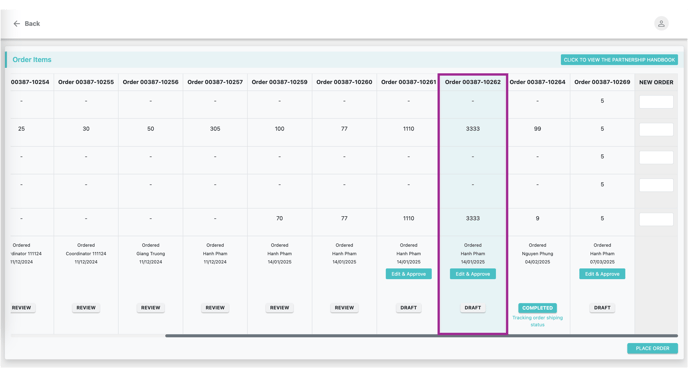The image size is (688, 368).
Task: Select the Order 00387-10262 column header
Action: (x=473, y=82)
